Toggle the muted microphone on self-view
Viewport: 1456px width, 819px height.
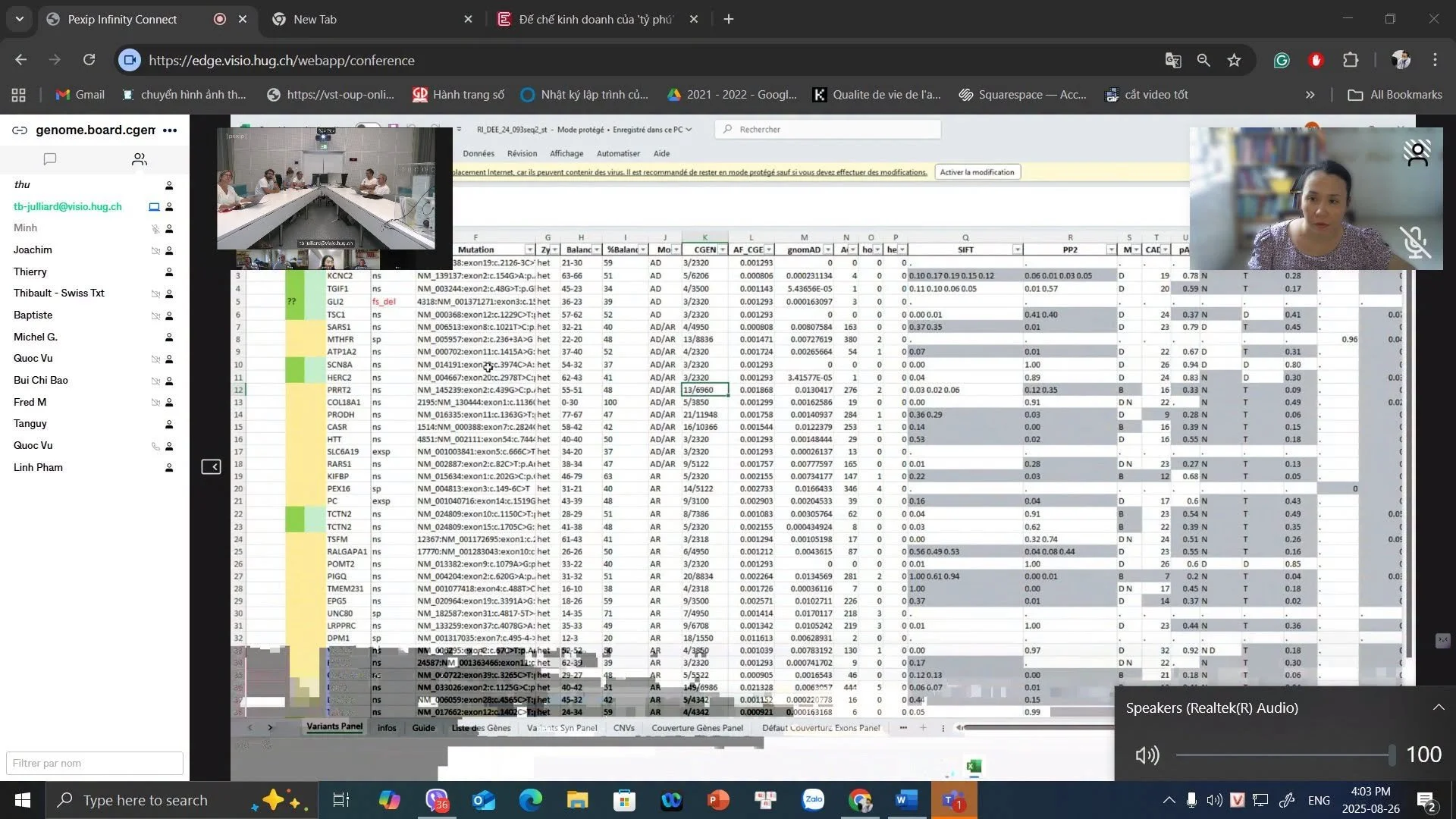1415,243
